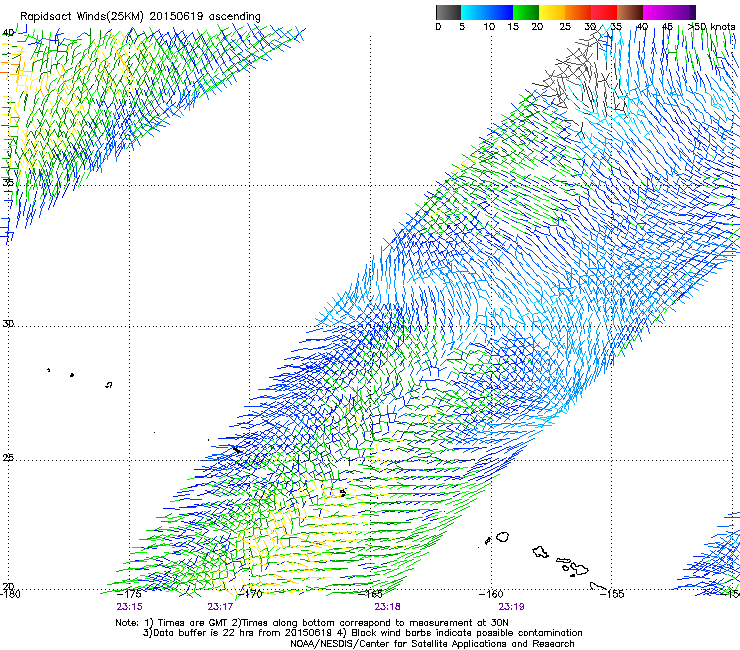The image size is (740, 650).
Task: Click the latitude label '40'
Action: click(x=8, y=33)
